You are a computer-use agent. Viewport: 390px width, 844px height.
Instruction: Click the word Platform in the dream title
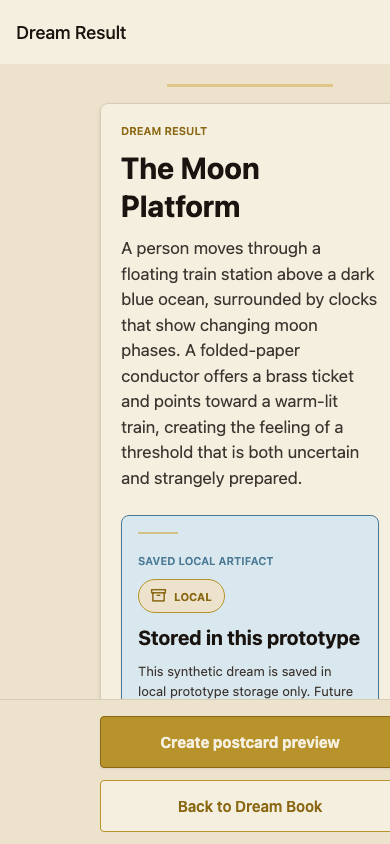click(181, 207)
